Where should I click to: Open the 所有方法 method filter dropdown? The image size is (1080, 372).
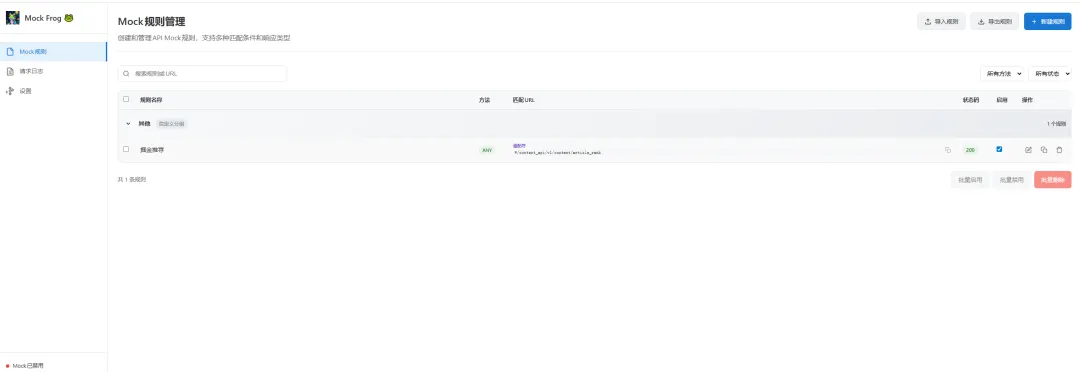click(1001, 73)
